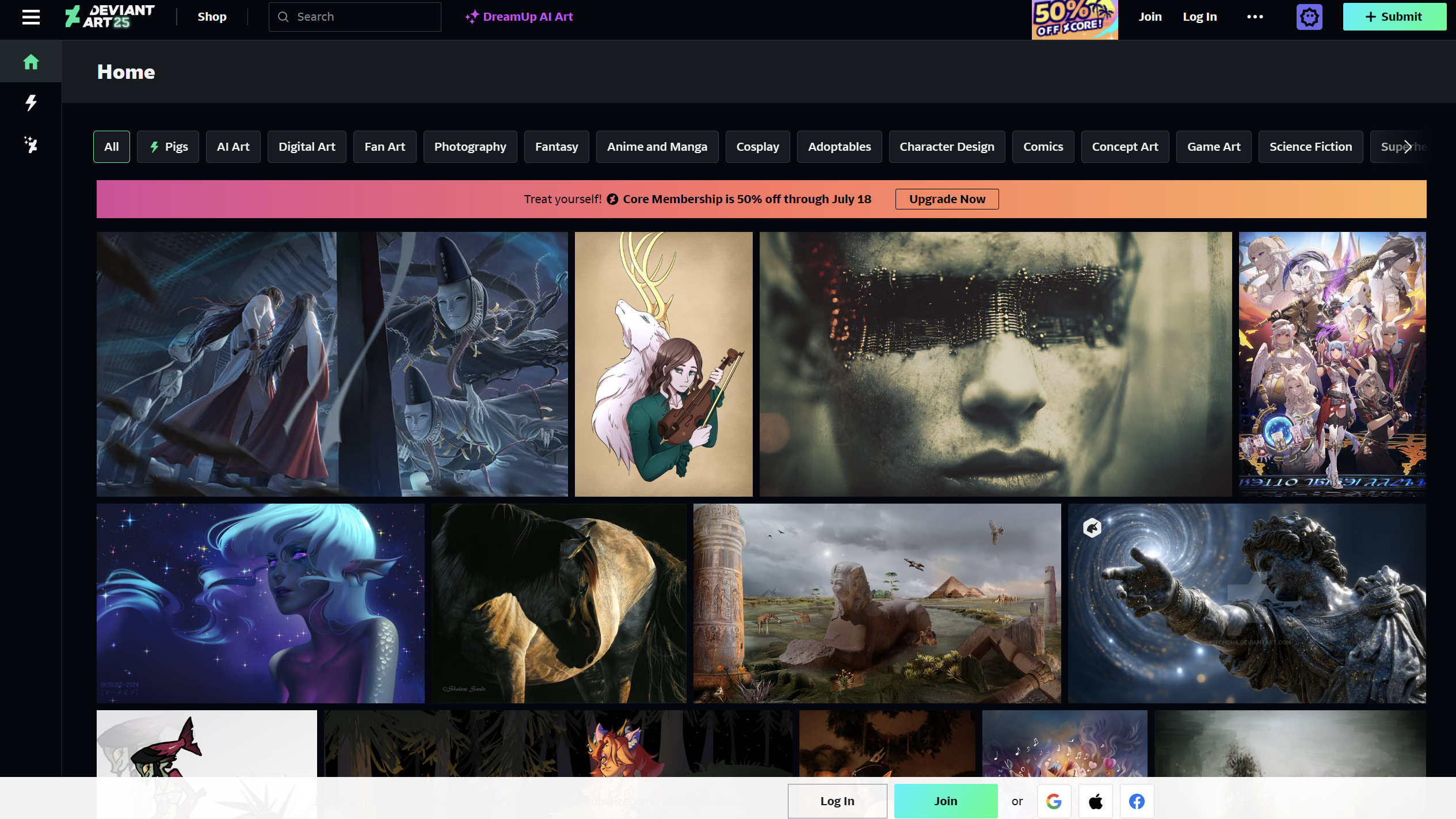Click Upgrade Now in the banner

click(x=947, y=199)
